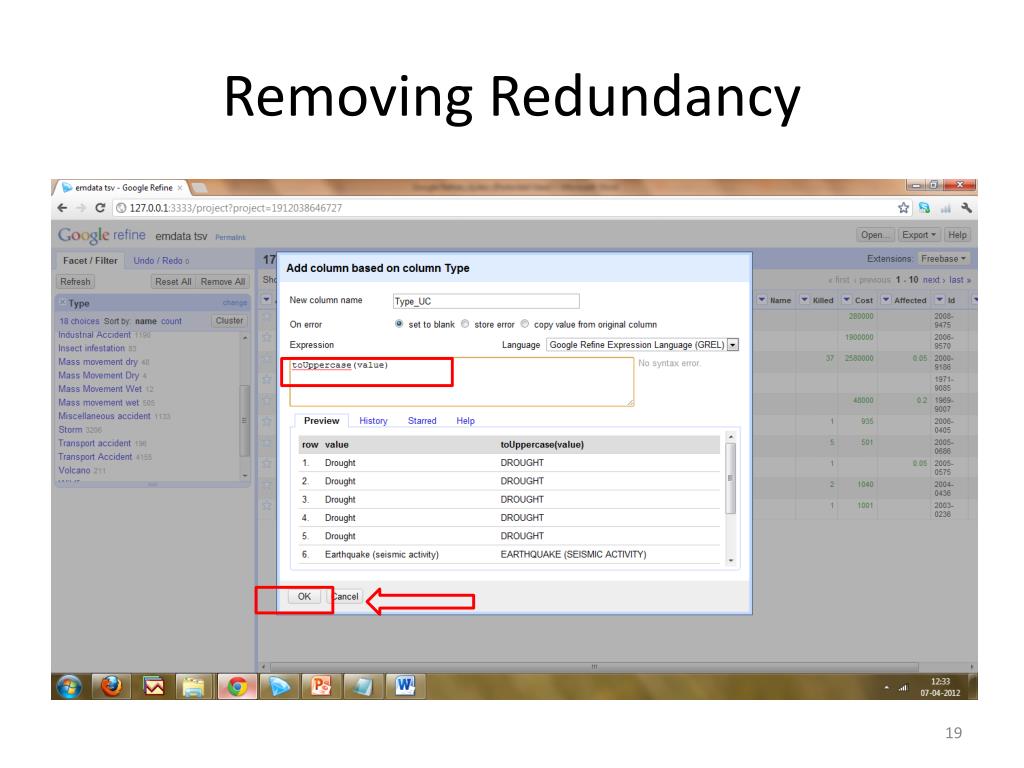Select the Volcano facet choice
1024x768 pixels.
74,470
